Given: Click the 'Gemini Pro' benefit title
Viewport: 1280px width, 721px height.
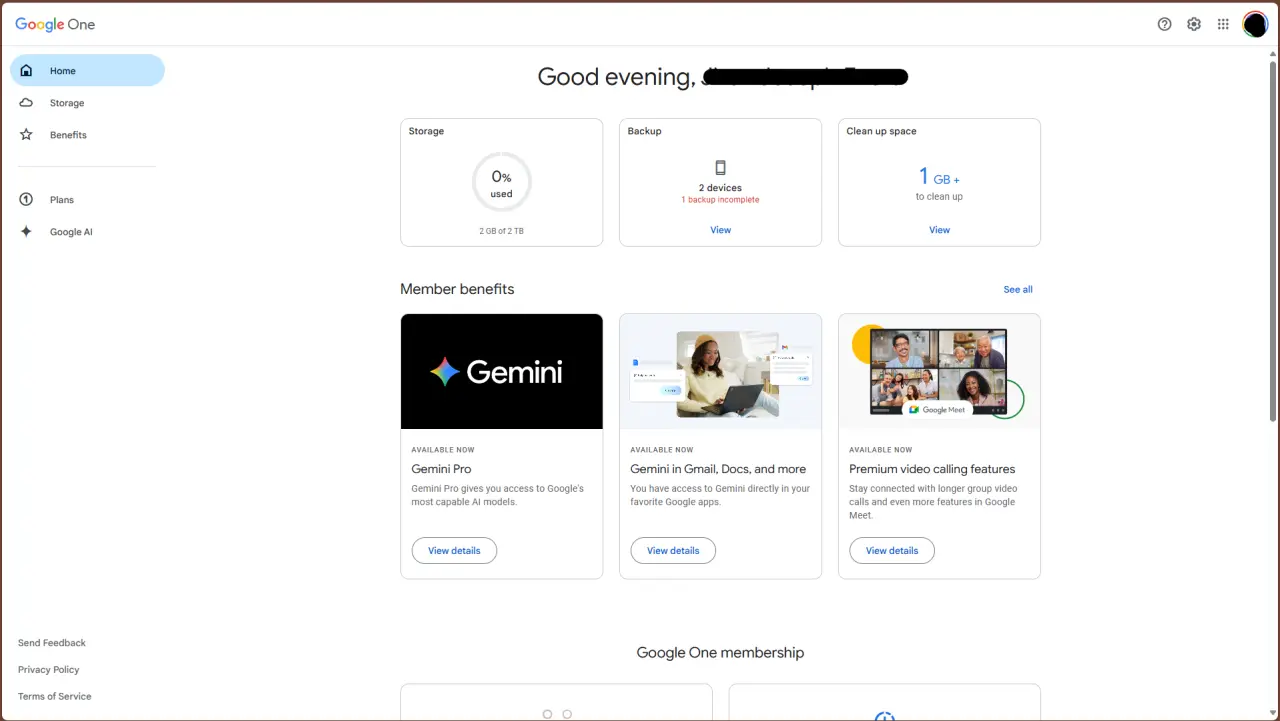Looking at the screenshot, I should pos(441,469).
